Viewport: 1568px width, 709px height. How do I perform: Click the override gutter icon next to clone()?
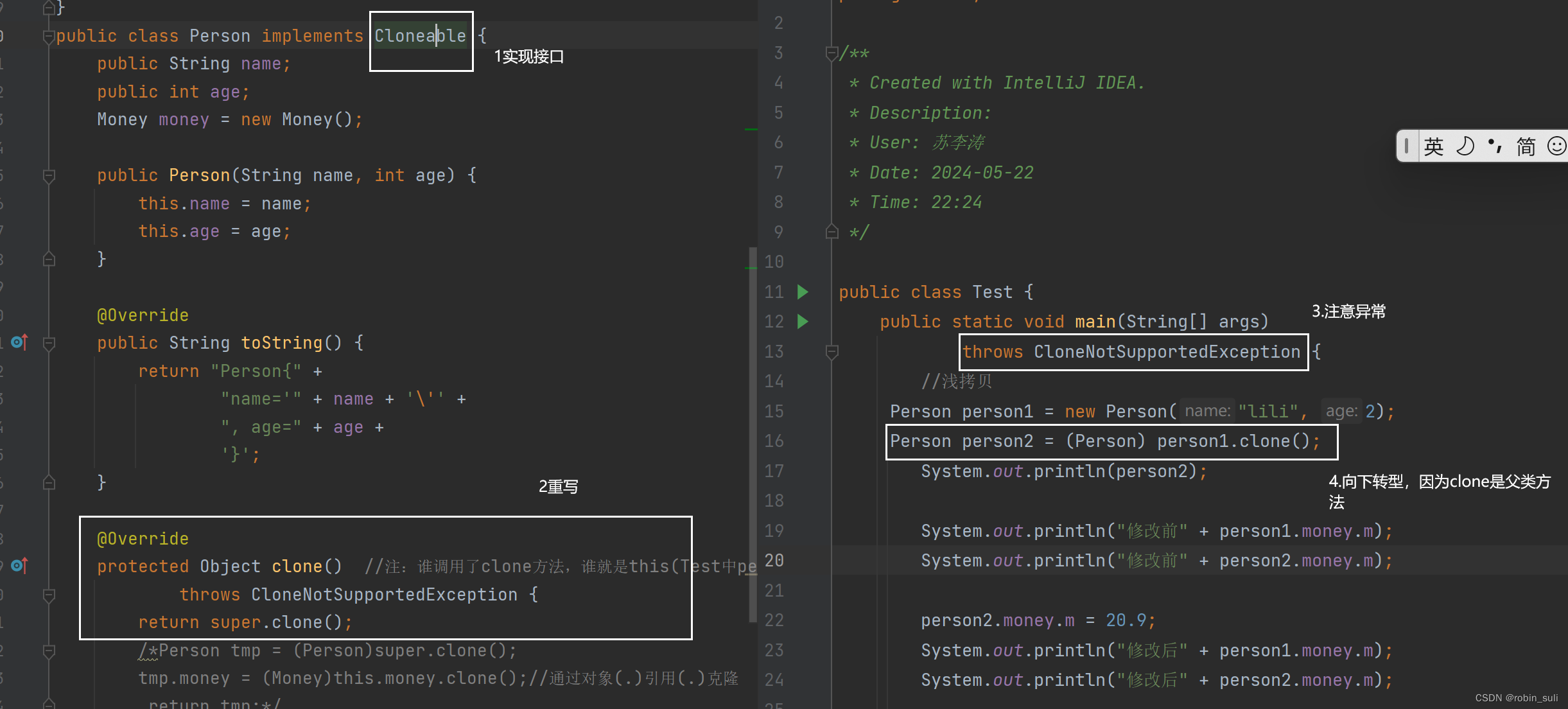click(x=19, y=565)
